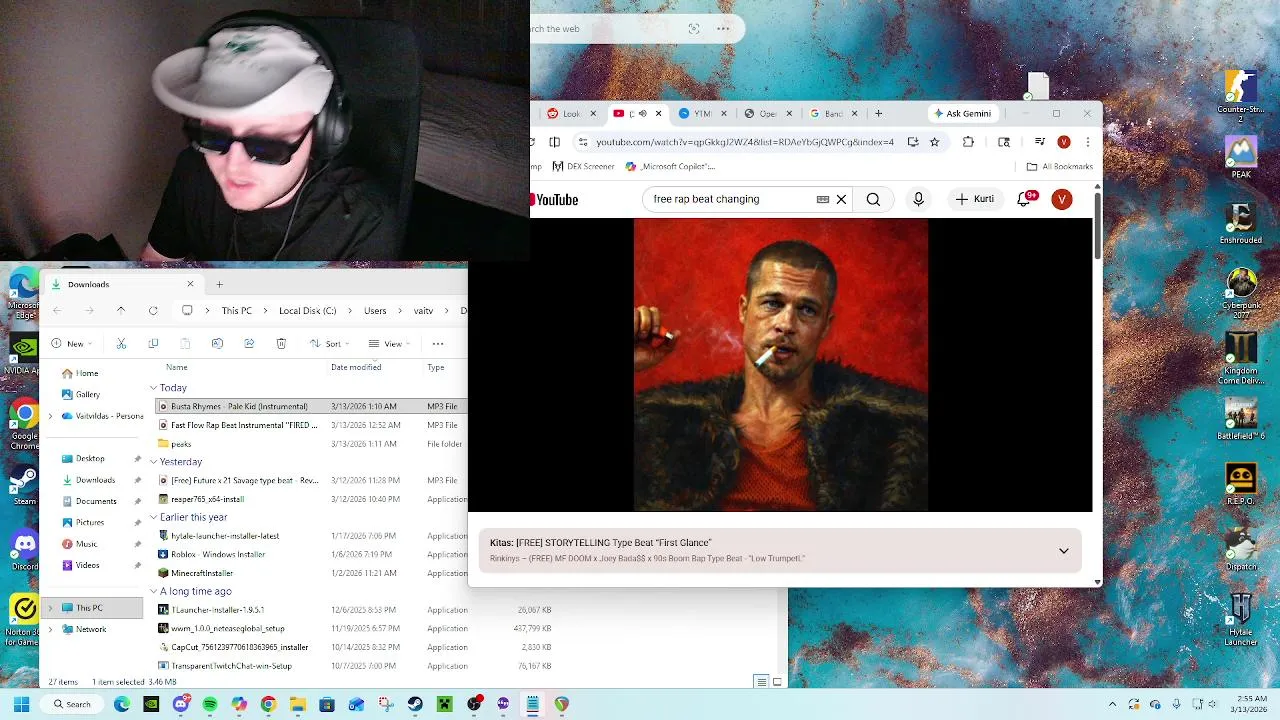
Task: Open Hytale Launcher desktop icon
Action: 1241,619
